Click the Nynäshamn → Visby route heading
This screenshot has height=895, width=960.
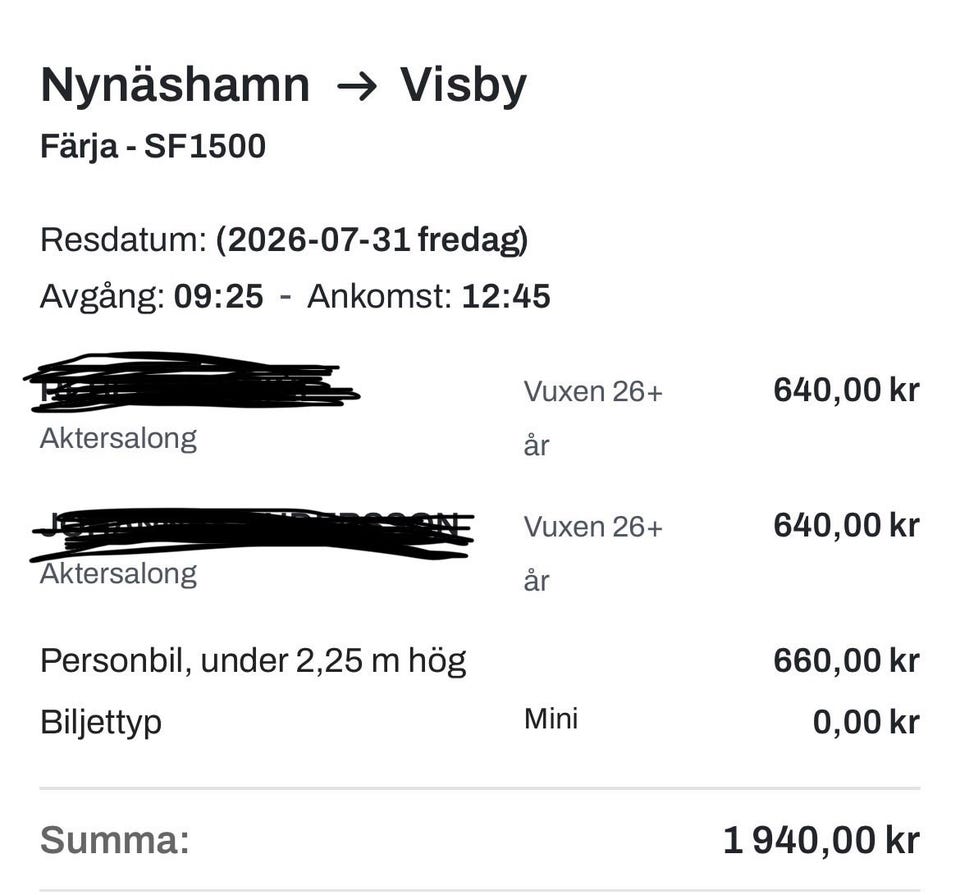283,86
